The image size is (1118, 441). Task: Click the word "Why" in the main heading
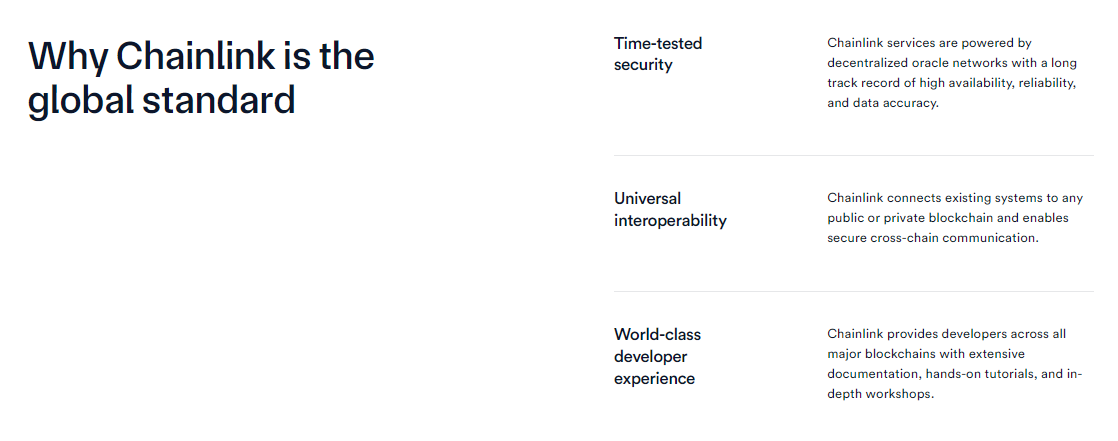tap(67, 56)
